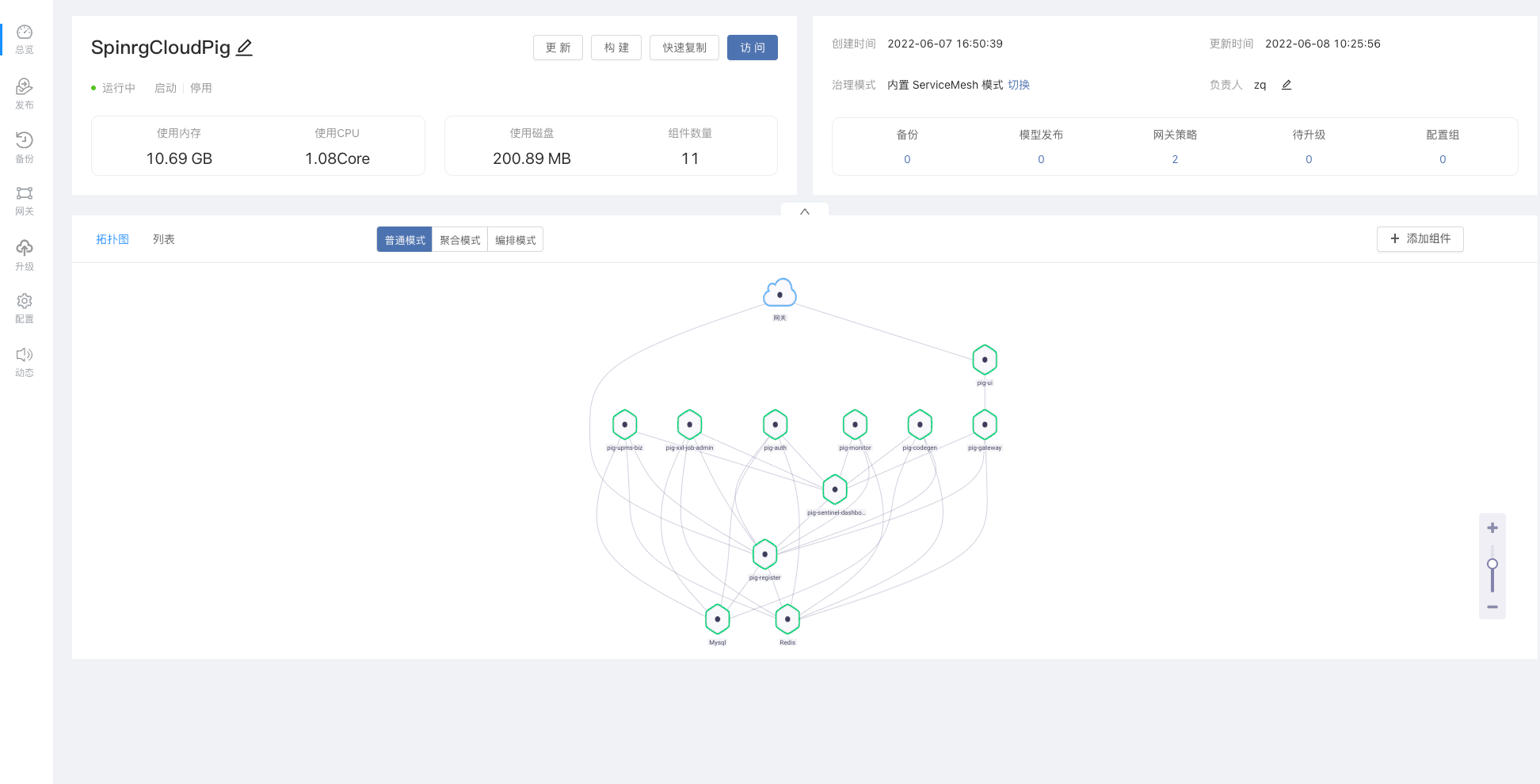Viewport: 1540px width, 784px height.
Task: Click the 切换 governance mode link
Action: 1019,85
